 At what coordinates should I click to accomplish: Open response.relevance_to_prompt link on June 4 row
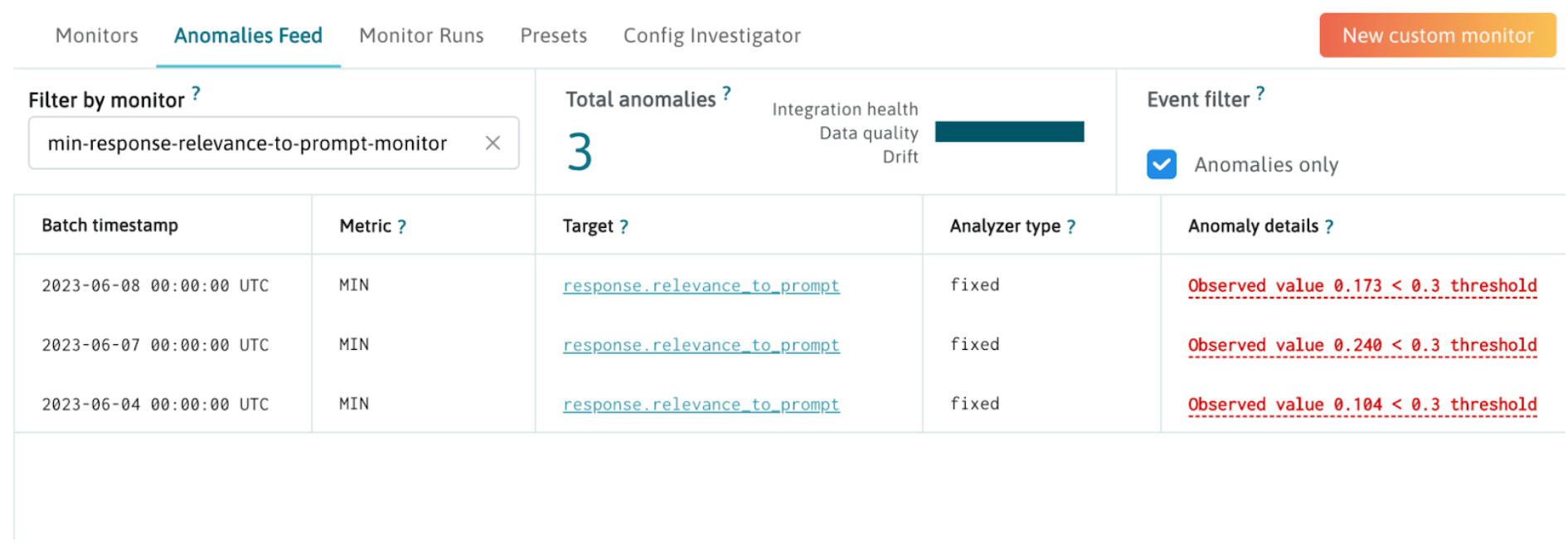coord(701,405)
